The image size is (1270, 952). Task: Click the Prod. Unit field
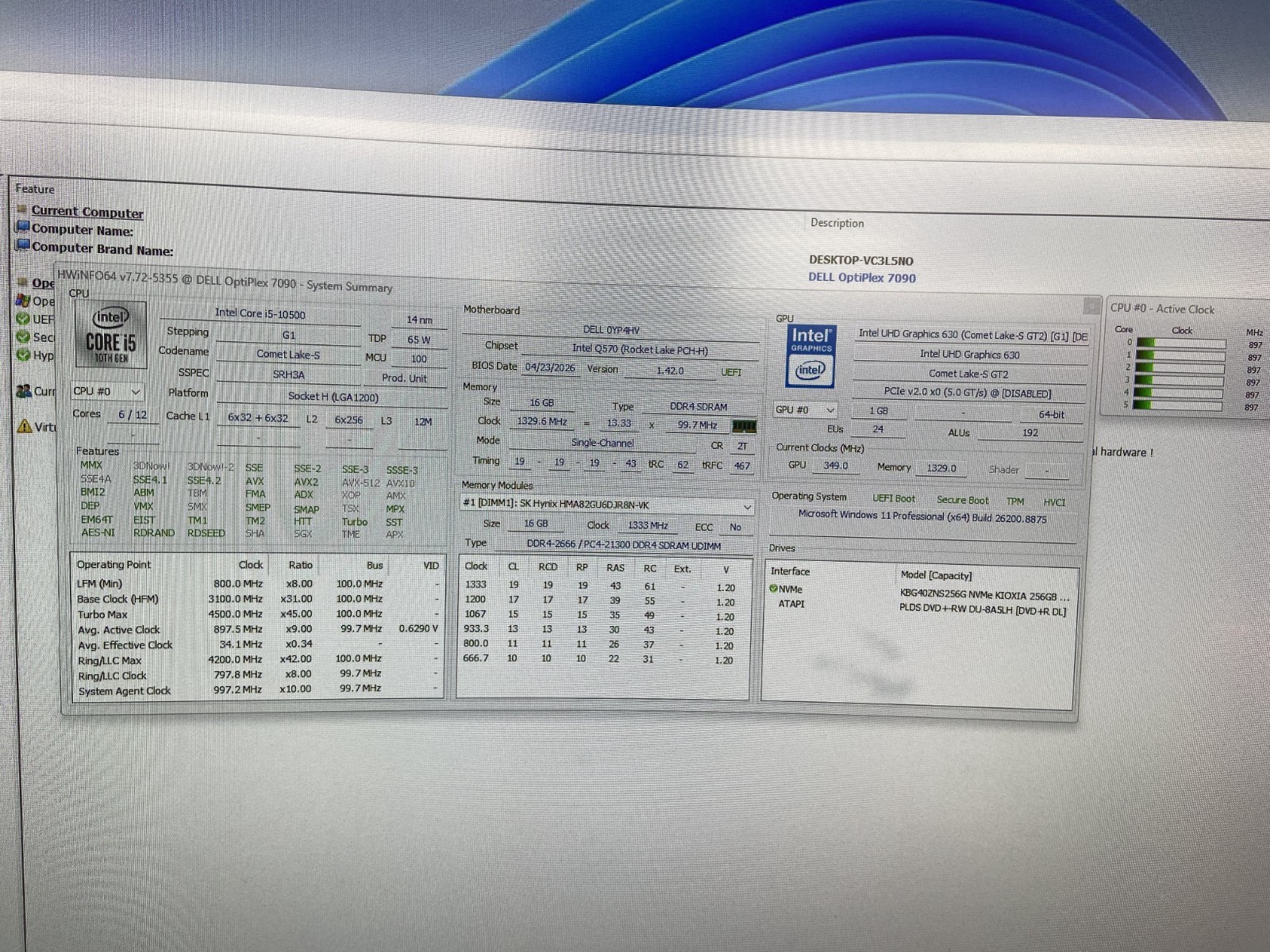405,378
